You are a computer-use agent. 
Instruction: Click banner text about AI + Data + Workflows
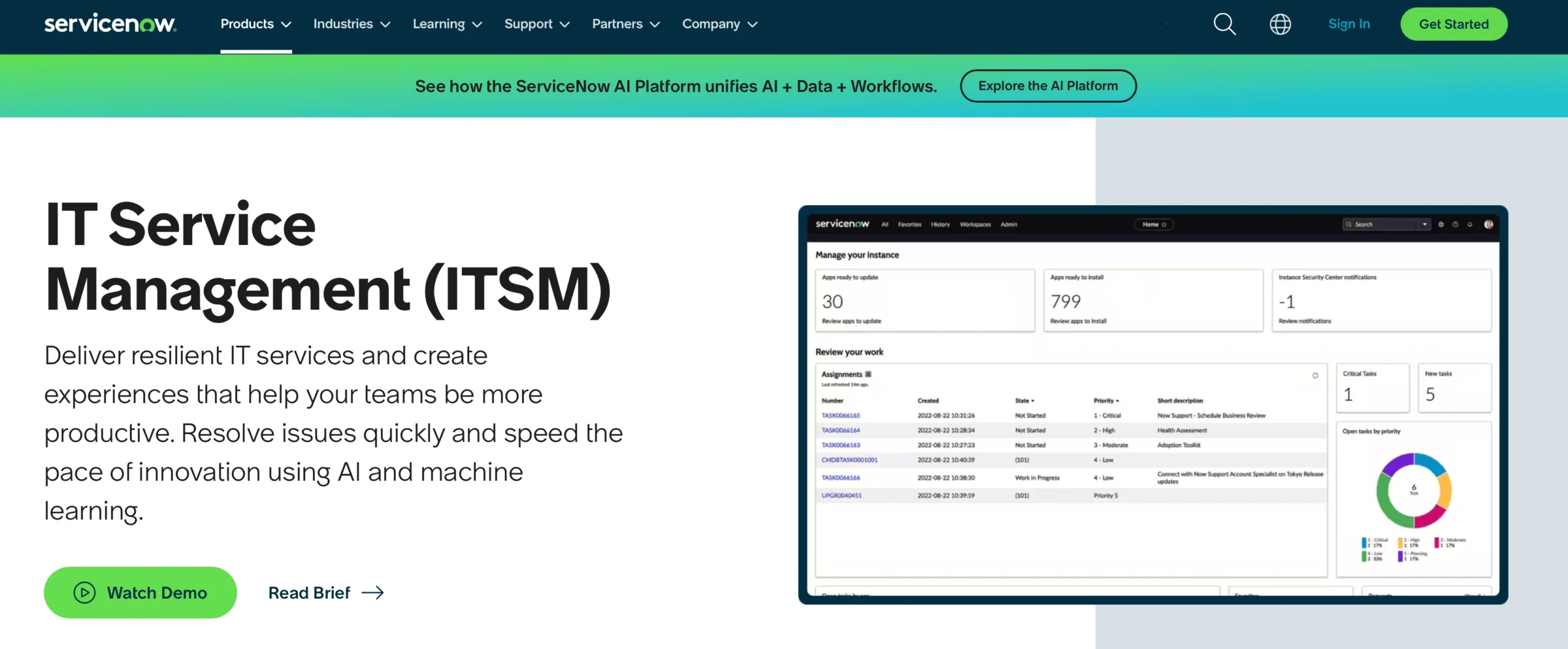[676, 86]
